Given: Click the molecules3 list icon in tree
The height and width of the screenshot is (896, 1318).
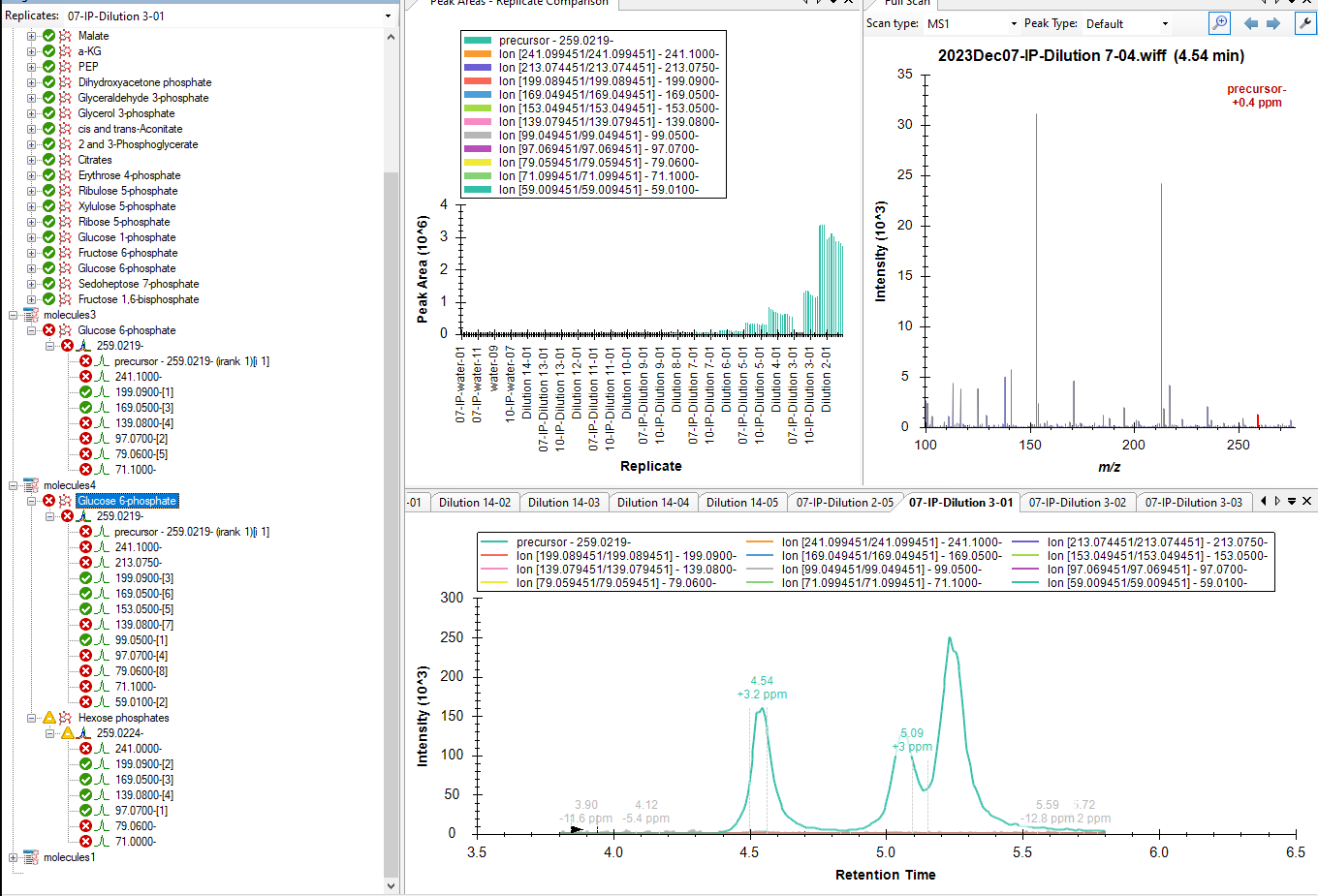Looking at the screenshot, I should (x=31, y=315).
